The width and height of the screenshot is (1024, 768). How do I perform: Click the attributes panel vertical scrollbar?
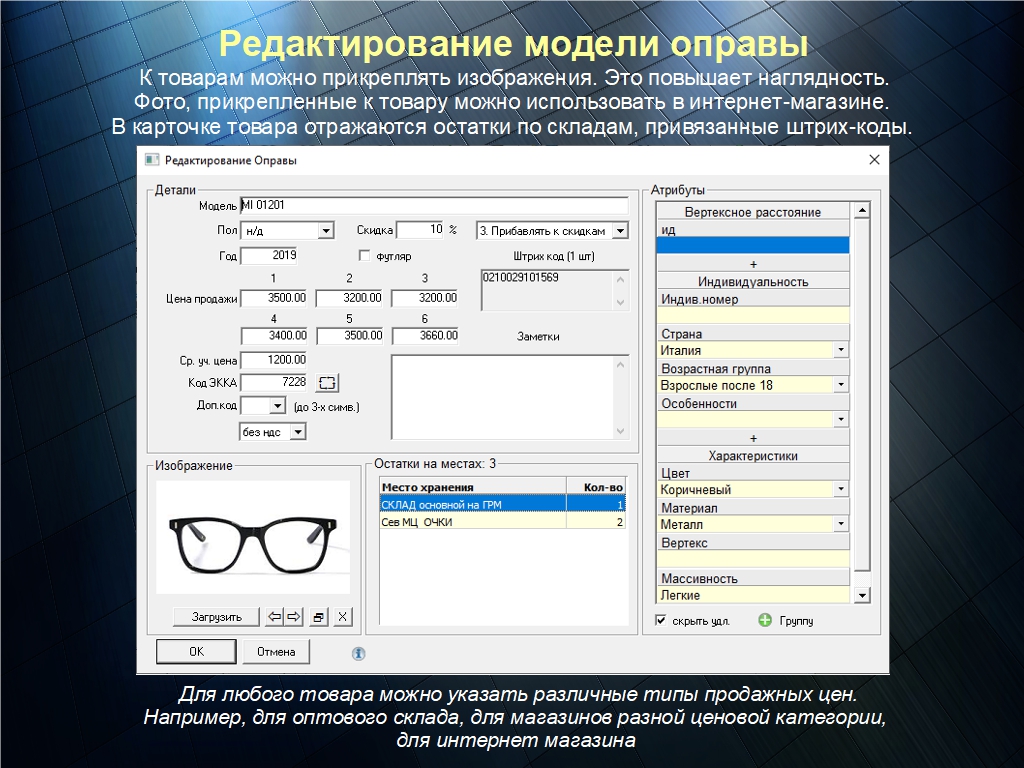[861, 400]
